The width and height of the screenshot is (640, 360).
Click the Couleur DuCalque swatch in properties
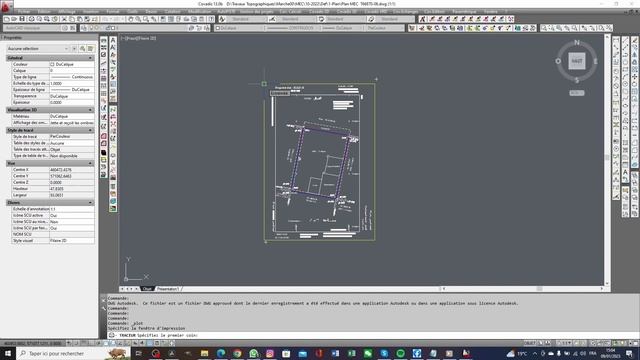(x=52, y=64)
